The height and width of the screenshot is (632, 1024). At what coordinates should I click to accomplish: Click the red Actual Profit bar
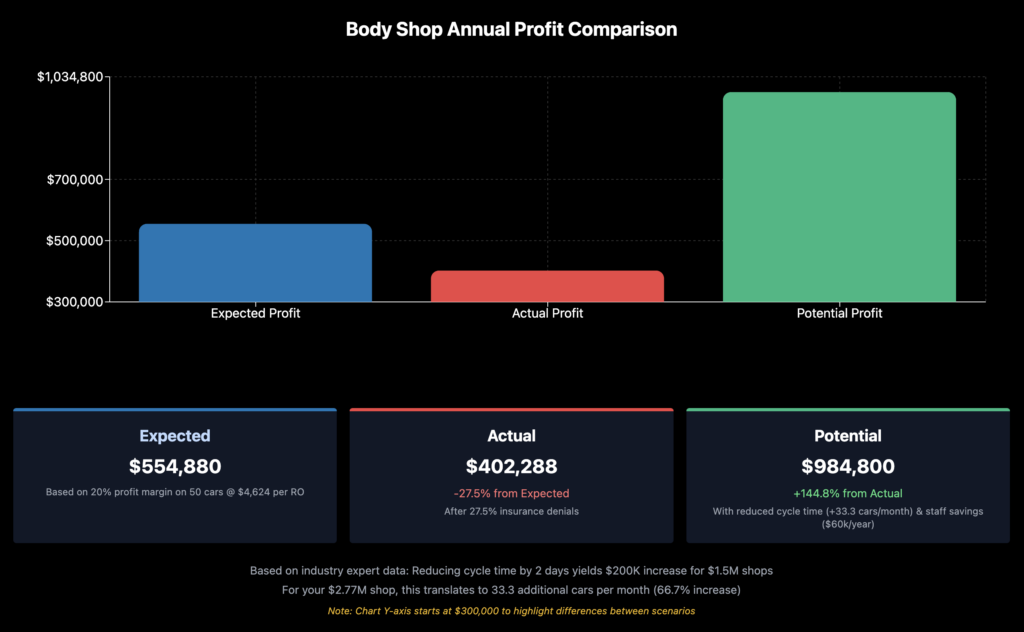(x=547, y=286)
